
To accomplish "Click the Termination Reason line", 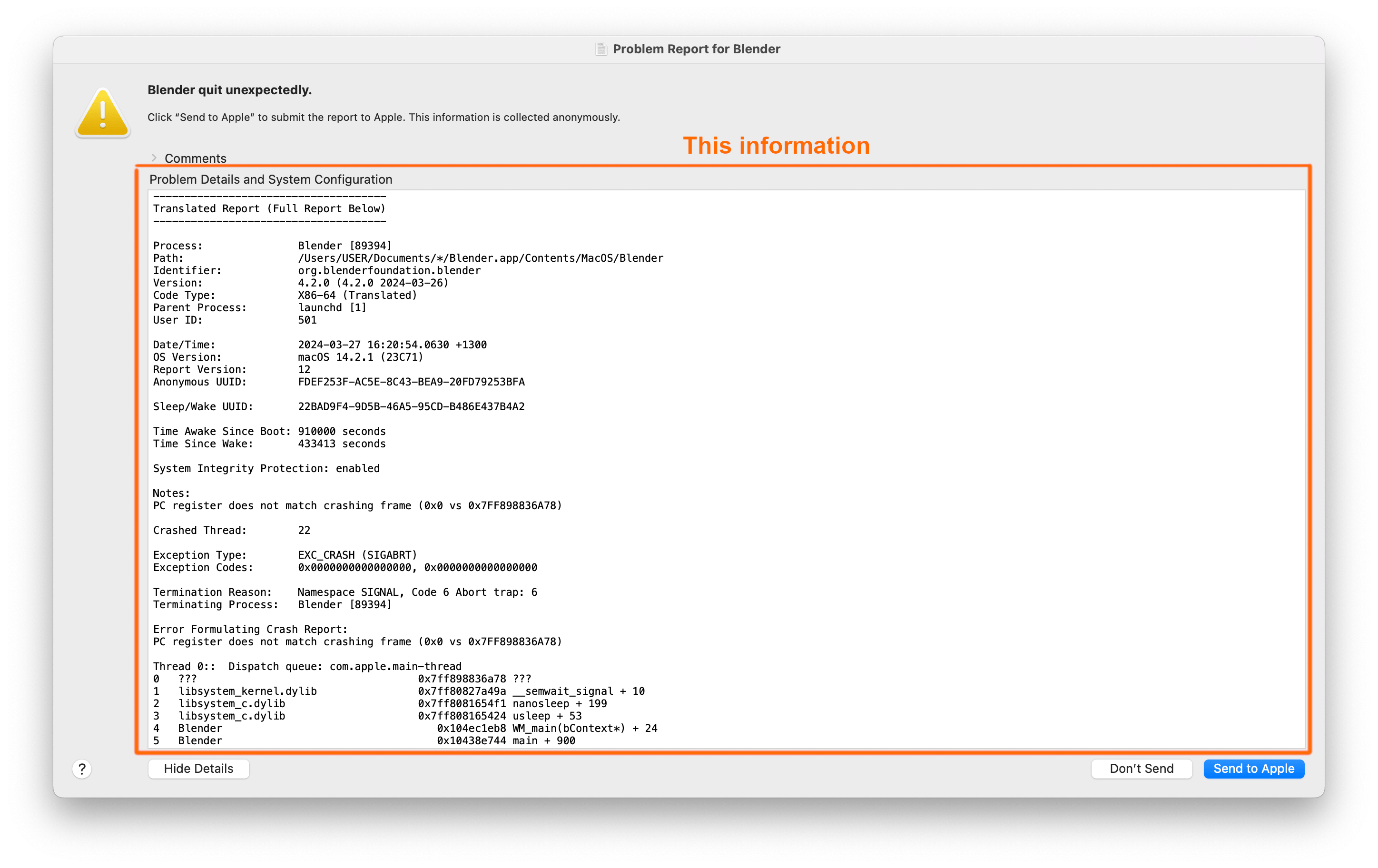I will tap(344, 592).
